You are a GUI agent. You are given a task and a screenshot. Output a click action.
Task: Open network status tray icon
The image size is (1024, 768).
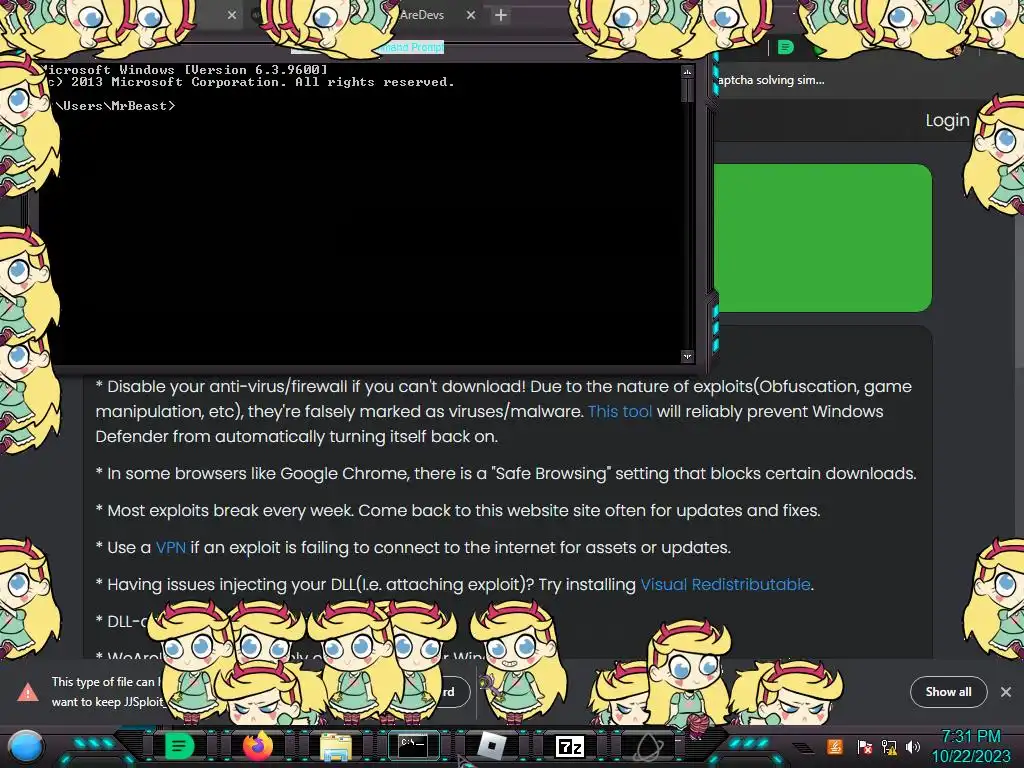[x=889, y=746]
